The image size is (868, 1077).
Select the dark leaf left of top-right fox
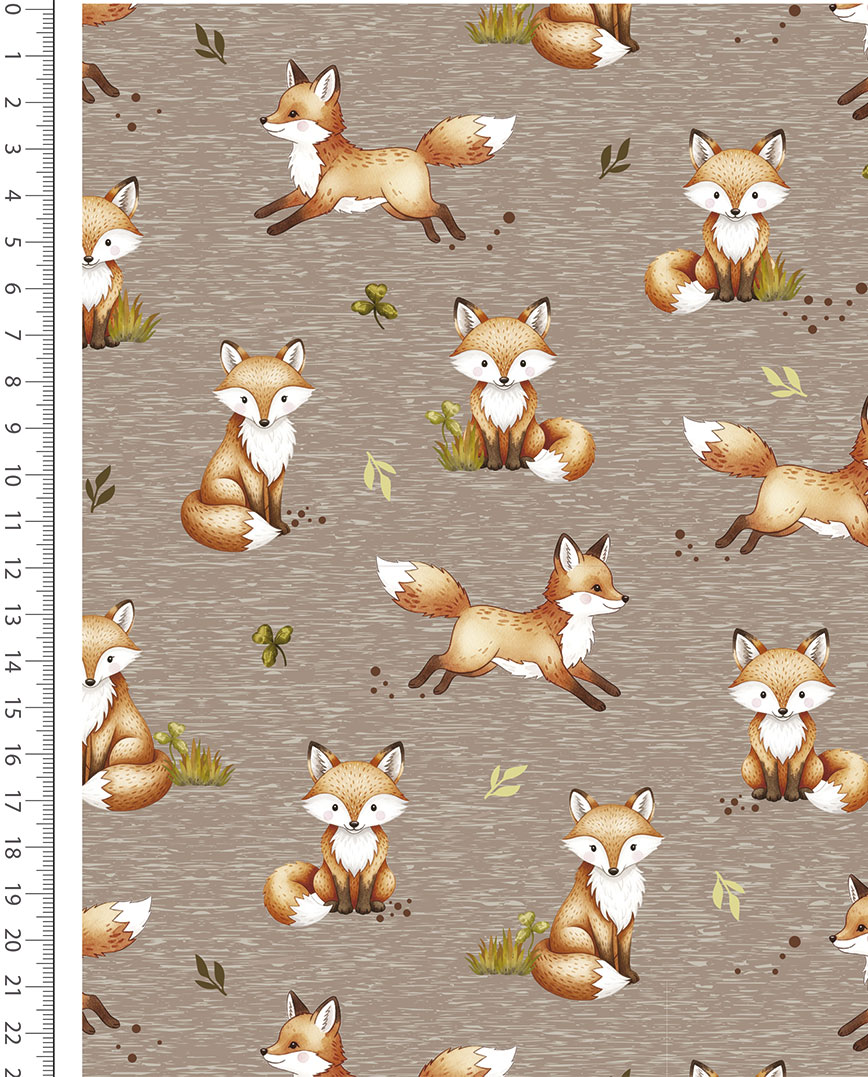614,158
